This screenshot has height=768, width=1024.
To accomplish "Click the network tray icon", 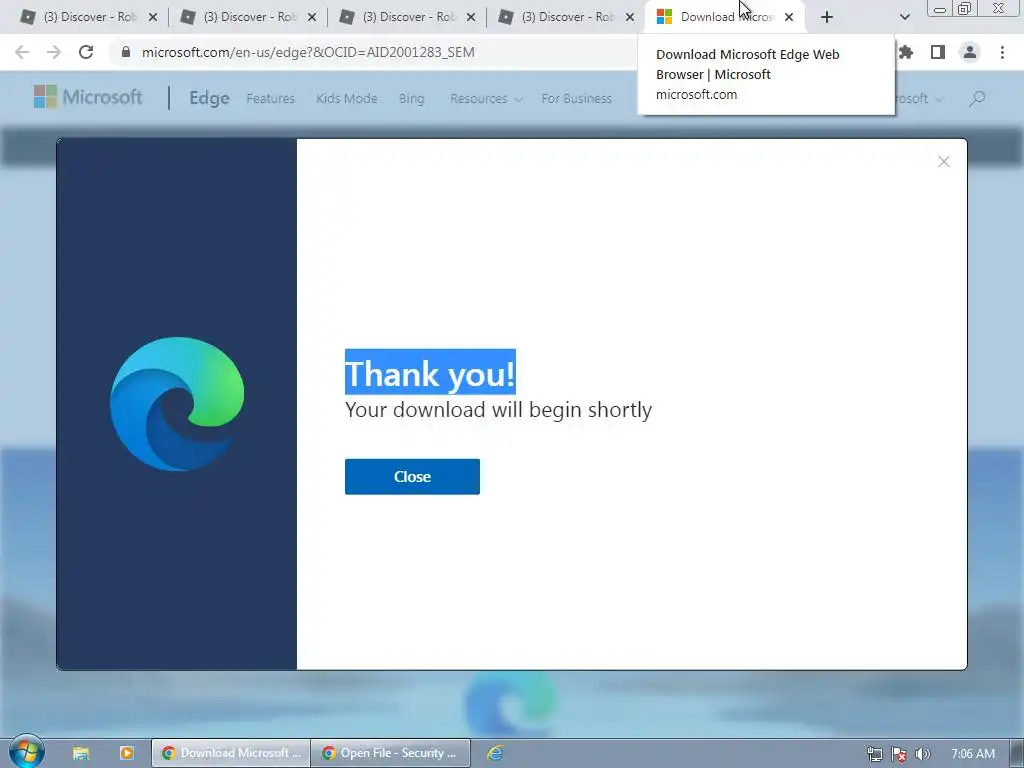I will 874,754.
